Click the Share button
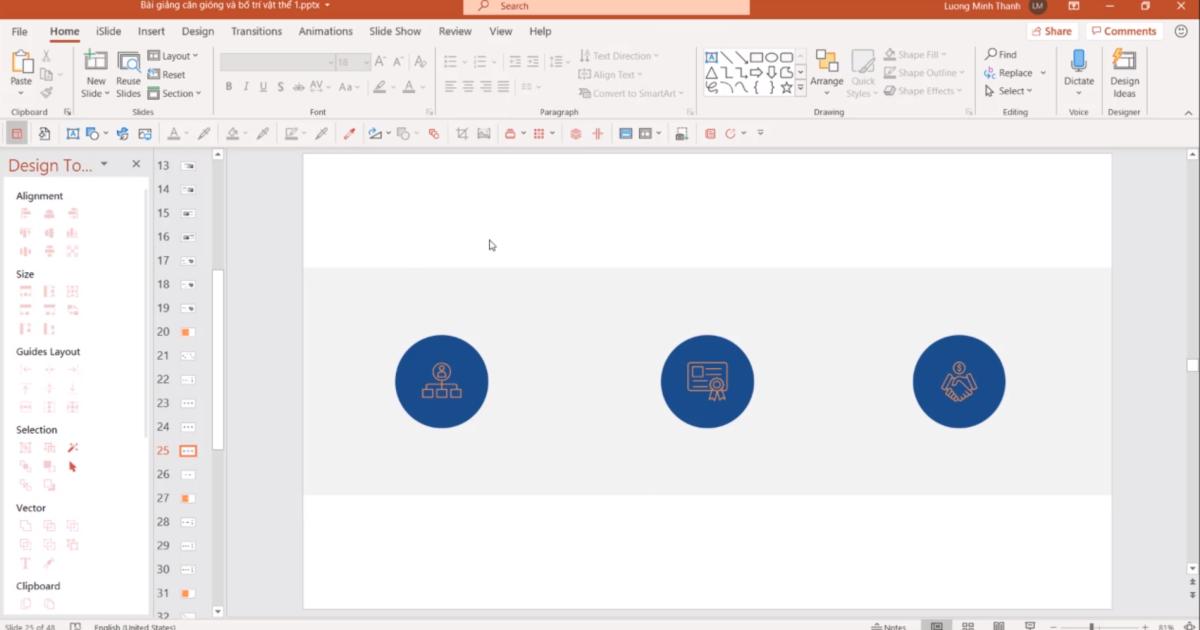The image size is (1200, 630). 1051,31
